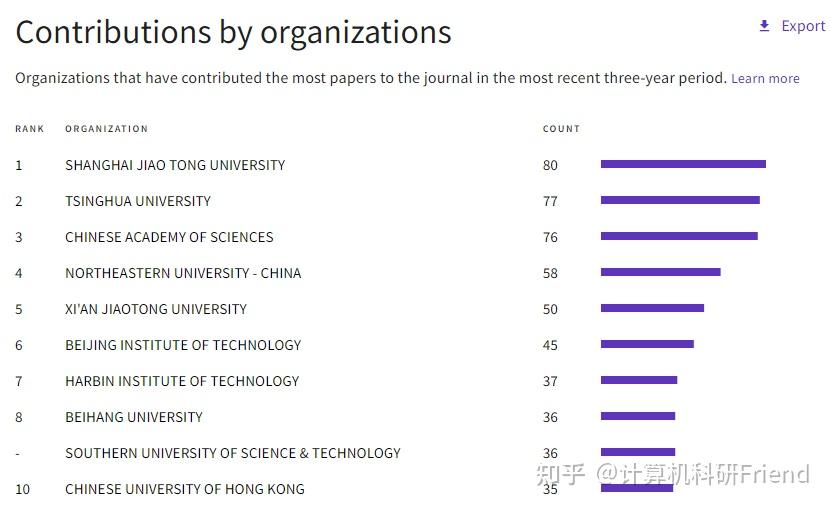This screenshot has width=831, height=507.
Task: Click Chinese Academy of Sciences entry
Action: 169,237
